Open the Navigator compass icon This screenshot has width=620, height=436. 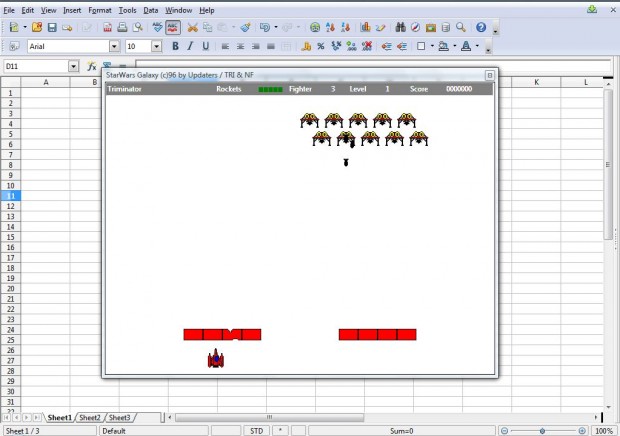pos(415,27)
